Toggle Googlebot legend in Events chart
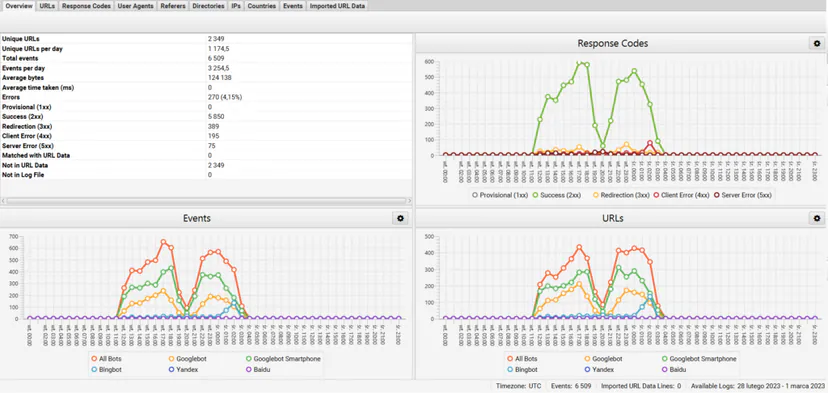The width and height of the screenshot is (828, 393). tap(187, 359)
